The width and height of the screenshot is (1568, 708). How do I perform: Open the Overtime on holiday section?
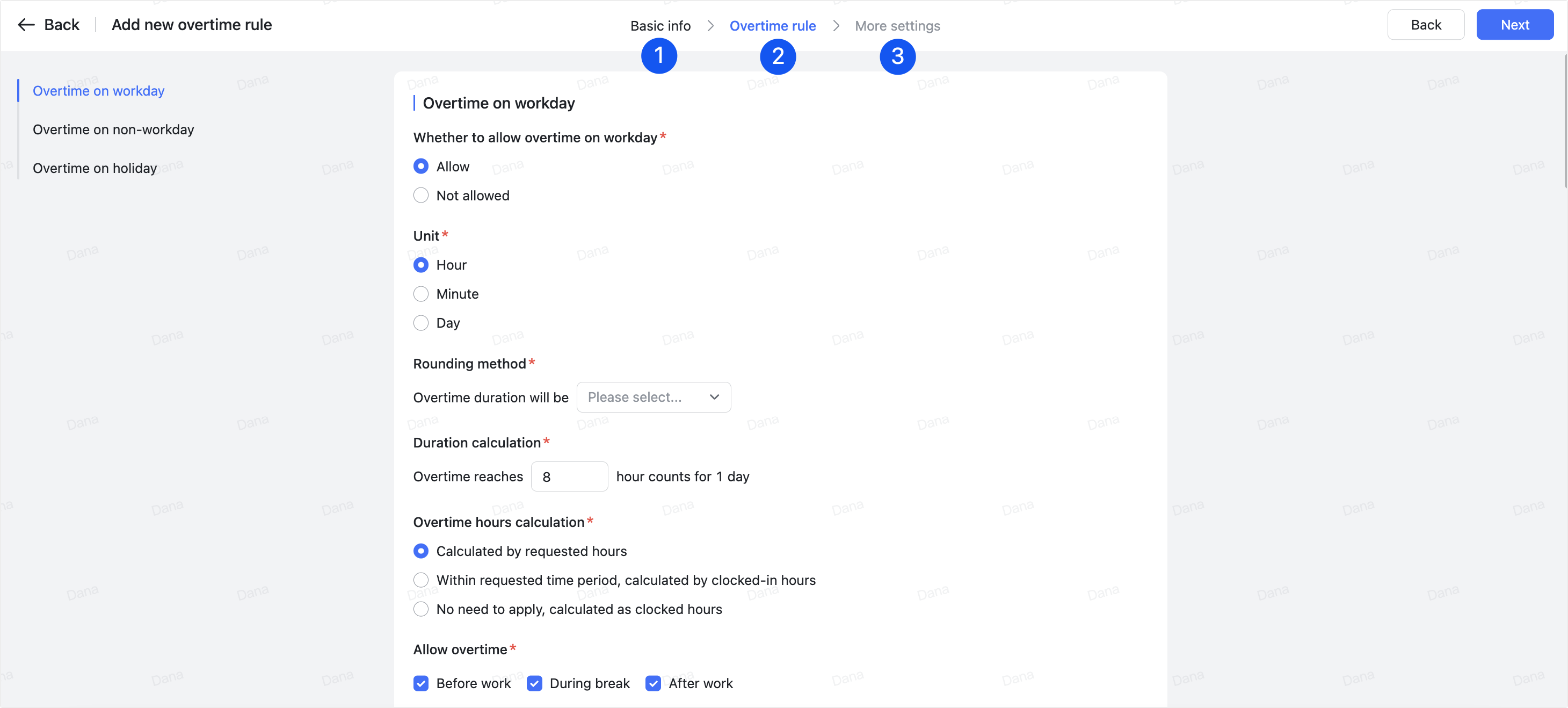pos(95,168)
